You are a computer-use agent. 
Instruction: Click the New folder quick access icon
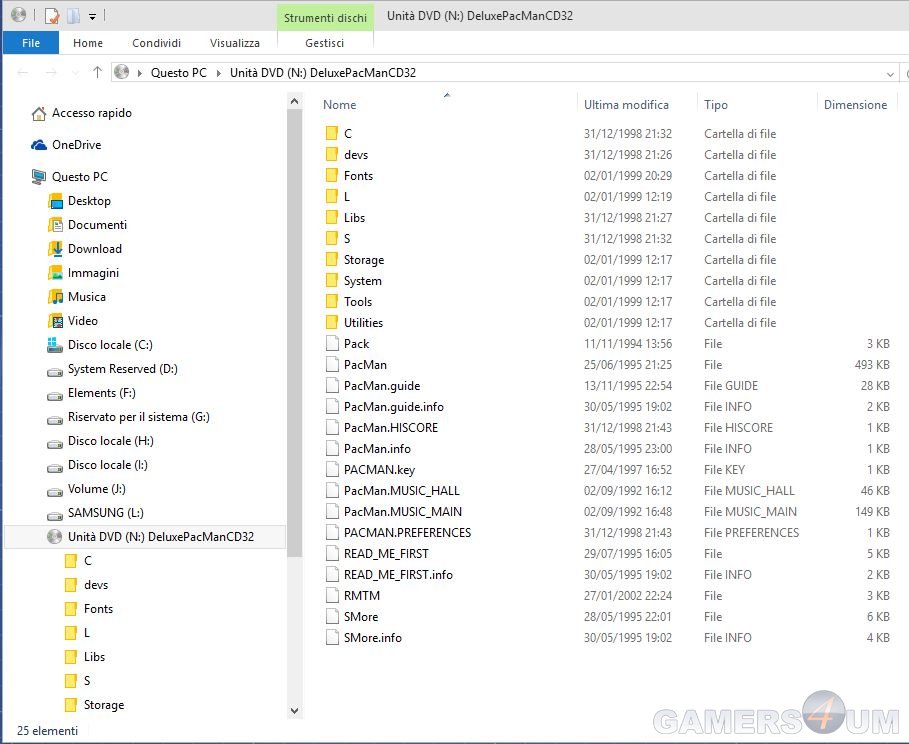tap(73, 16)
